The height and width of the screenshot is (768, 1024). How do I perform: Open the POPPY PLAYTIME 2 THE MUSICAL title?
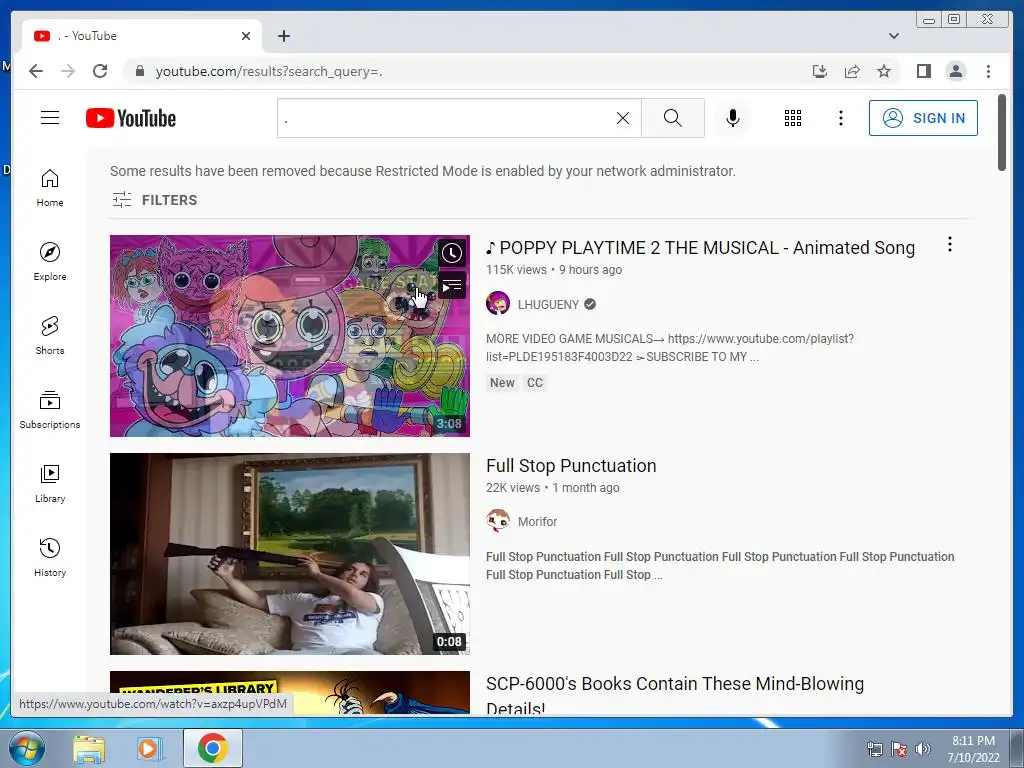700,248
